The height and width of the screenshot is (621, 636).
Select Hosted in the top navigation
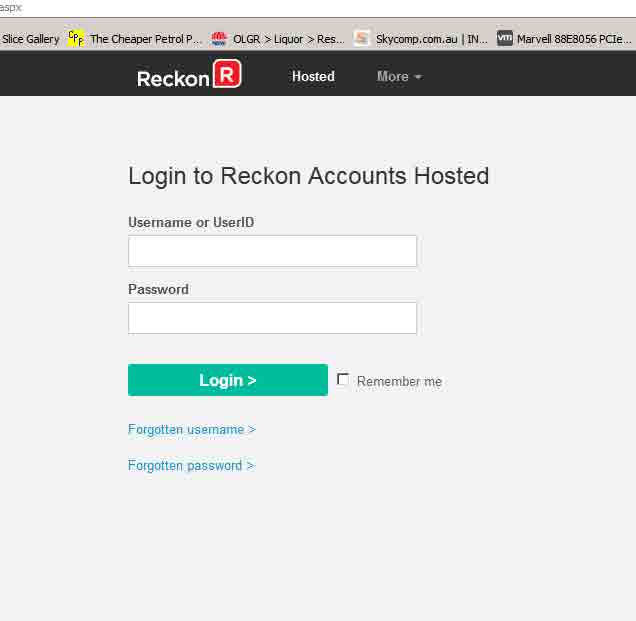(x=313, y=76)
